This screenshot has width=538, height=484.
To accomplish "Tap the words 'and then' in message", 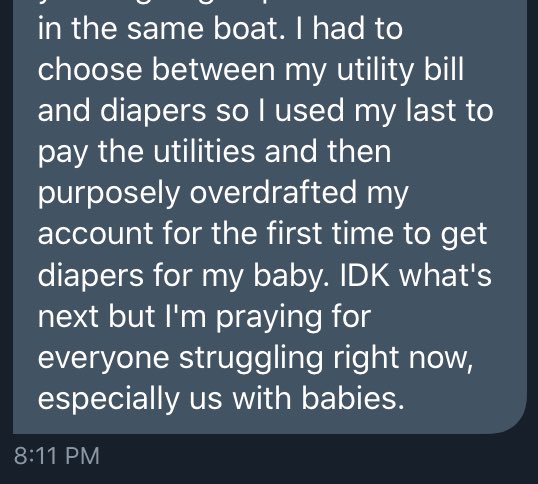I will coord(328,152).
